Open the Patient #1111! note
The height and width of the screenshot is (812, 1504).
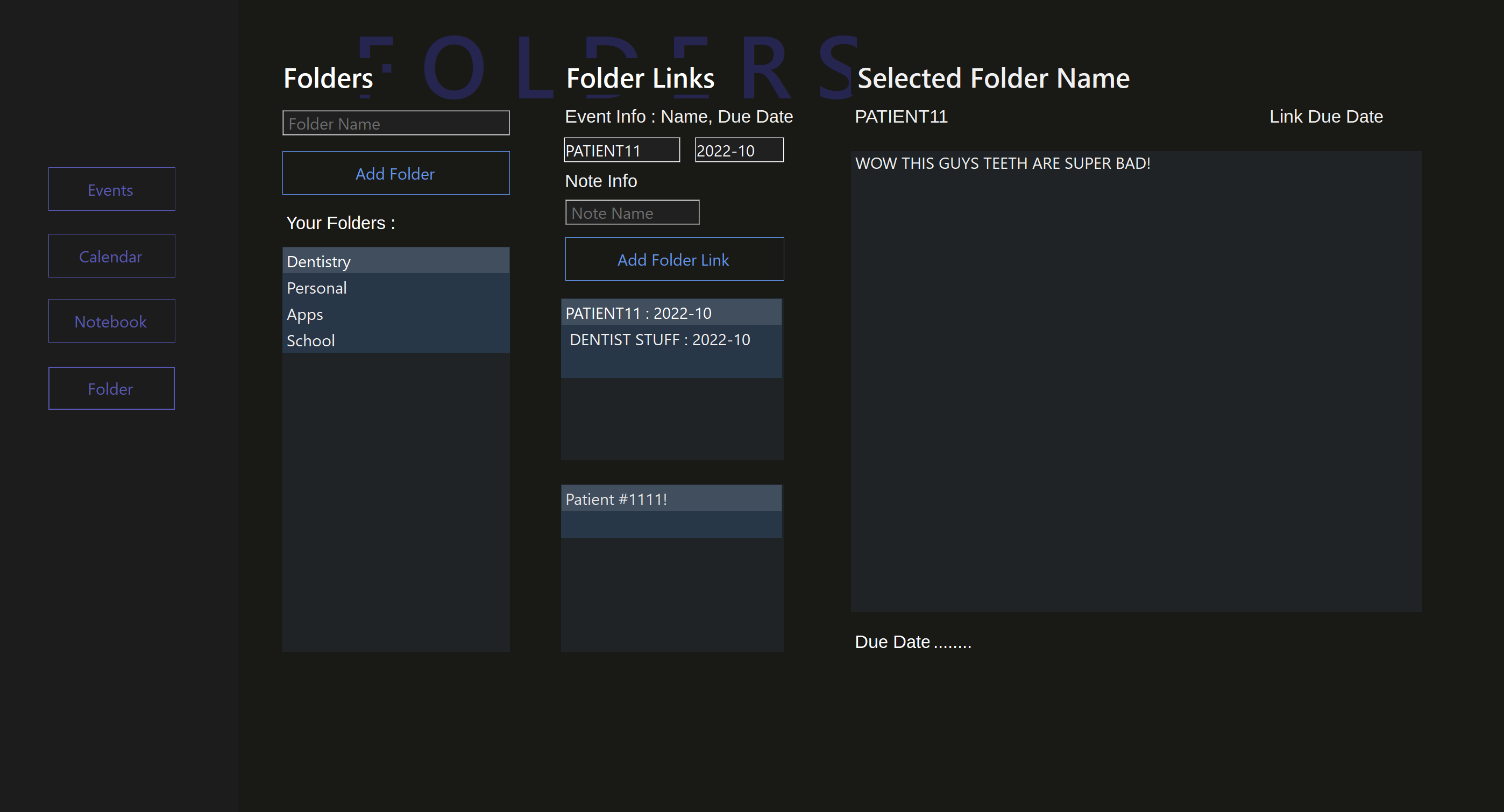(671, 499)
